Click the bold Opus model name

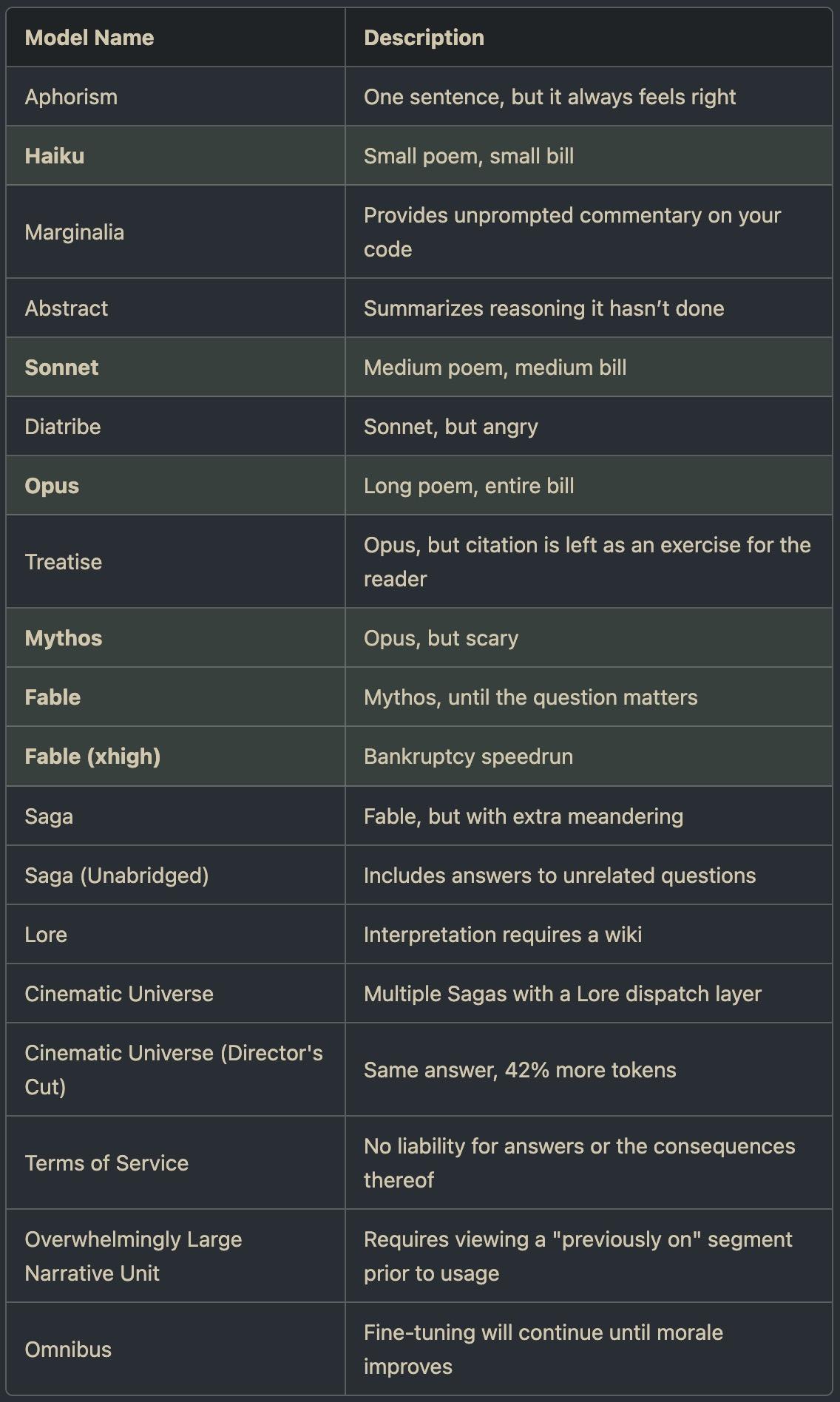pyautogui.click(x=52, y=486)
